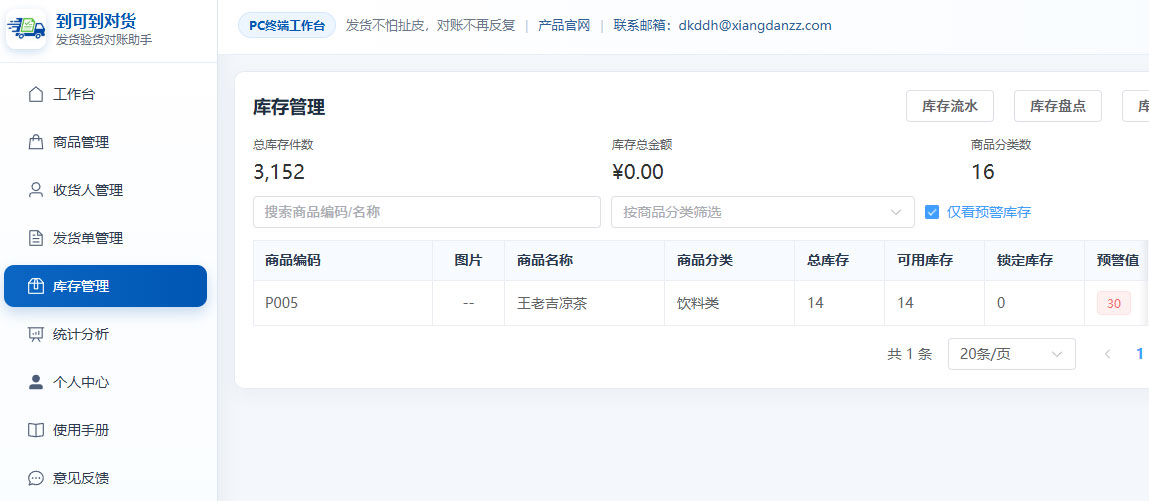Go to previous page with the arrow
The width and height of the screenshot is (1149, 501).
1107,355
